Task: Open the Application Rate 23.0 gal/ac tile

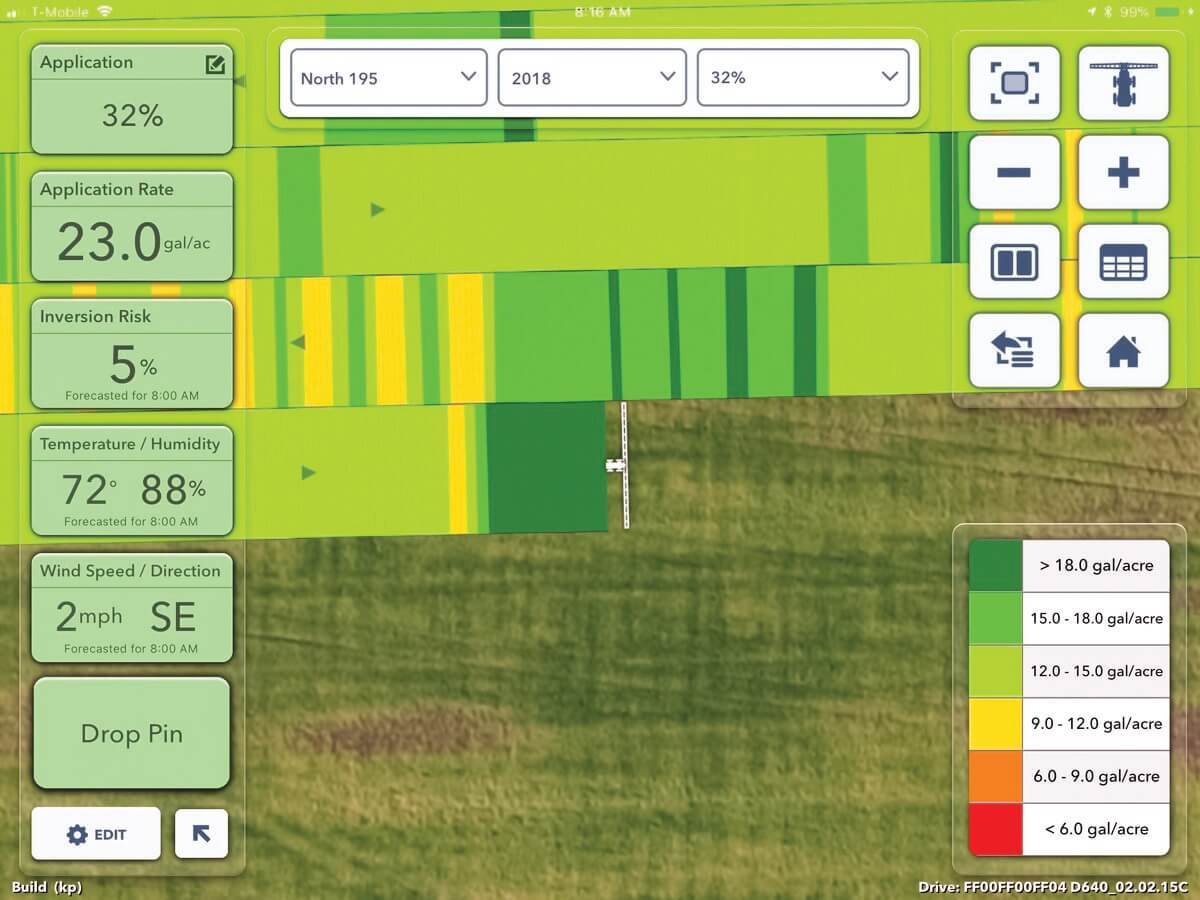Action: (132, 226)
